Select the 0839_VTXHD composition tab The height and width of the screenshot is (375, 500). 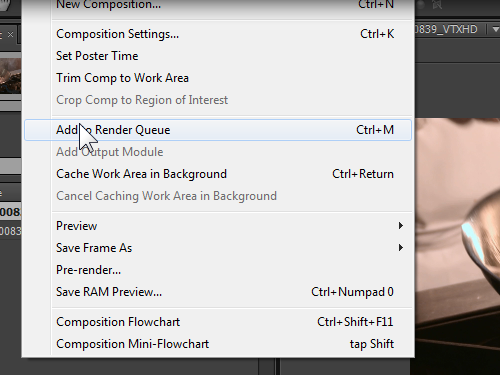(x=447, y=29)
